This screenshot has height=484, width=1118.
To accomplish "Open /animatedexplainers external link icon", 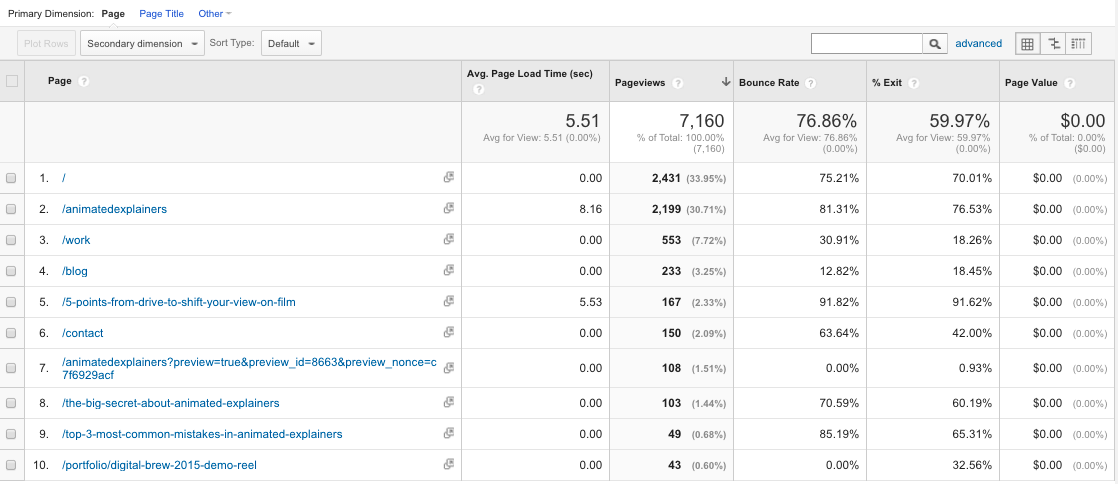I will click(448, 208).
